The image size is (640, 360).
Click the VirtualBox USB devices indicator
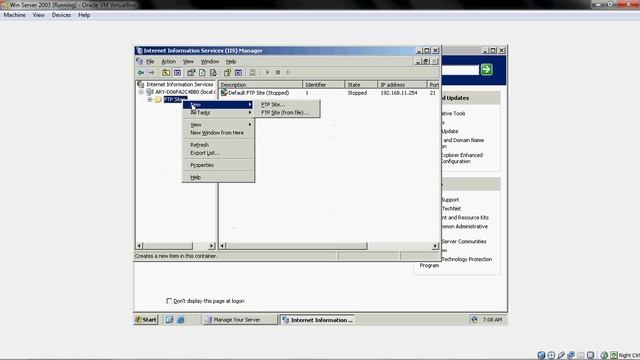pyautogui.click(x=561, y=355)
